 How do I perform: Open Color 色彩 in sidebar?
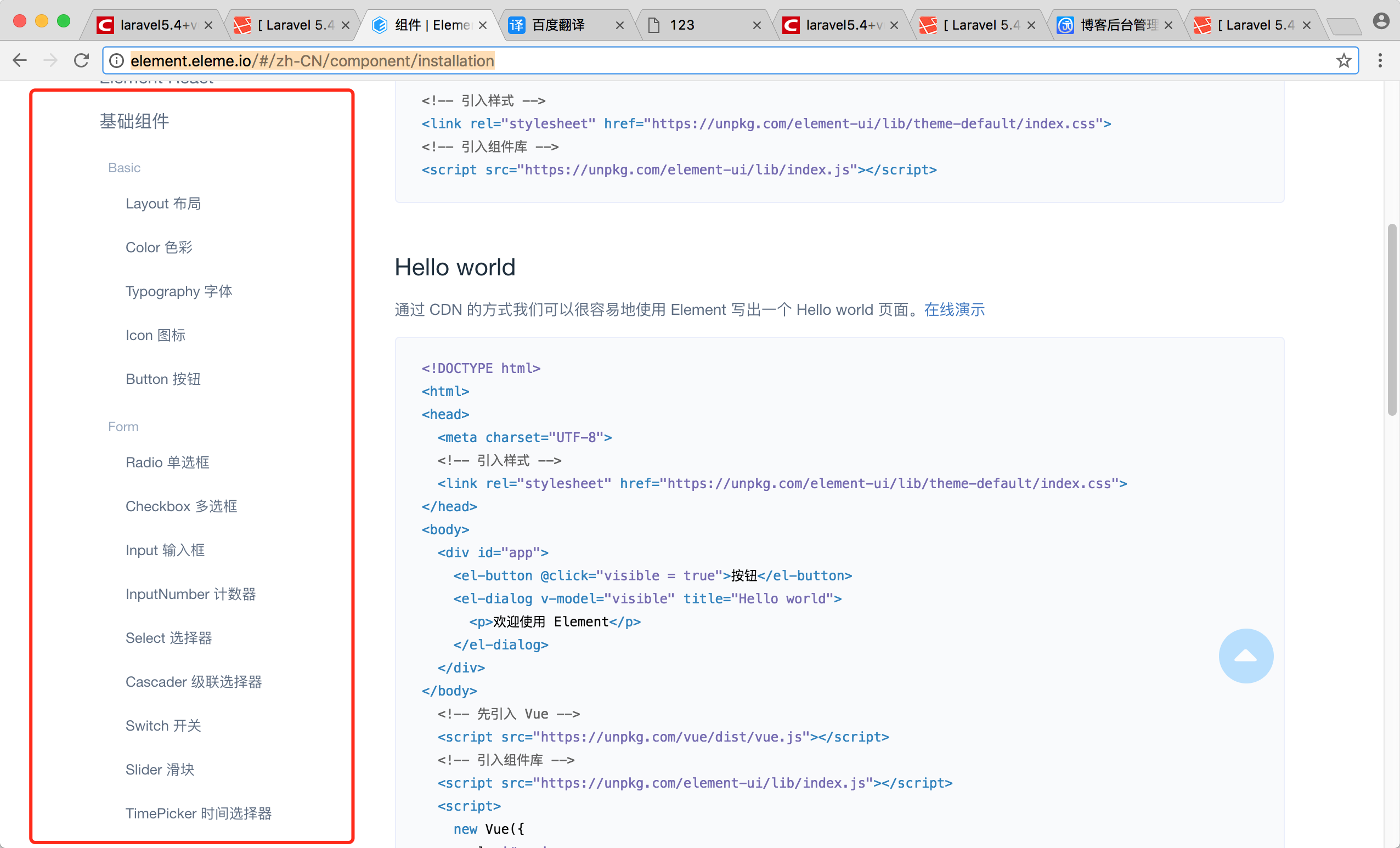coord(159,247)
